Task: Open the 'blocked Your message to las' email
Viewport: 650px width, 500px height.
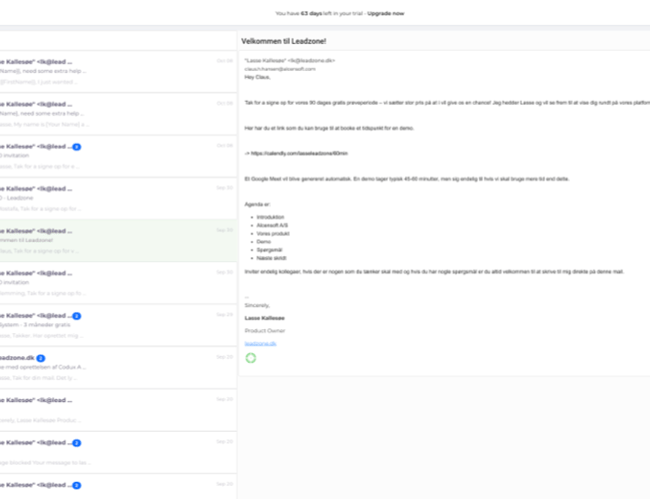Action: coord(118,452)
